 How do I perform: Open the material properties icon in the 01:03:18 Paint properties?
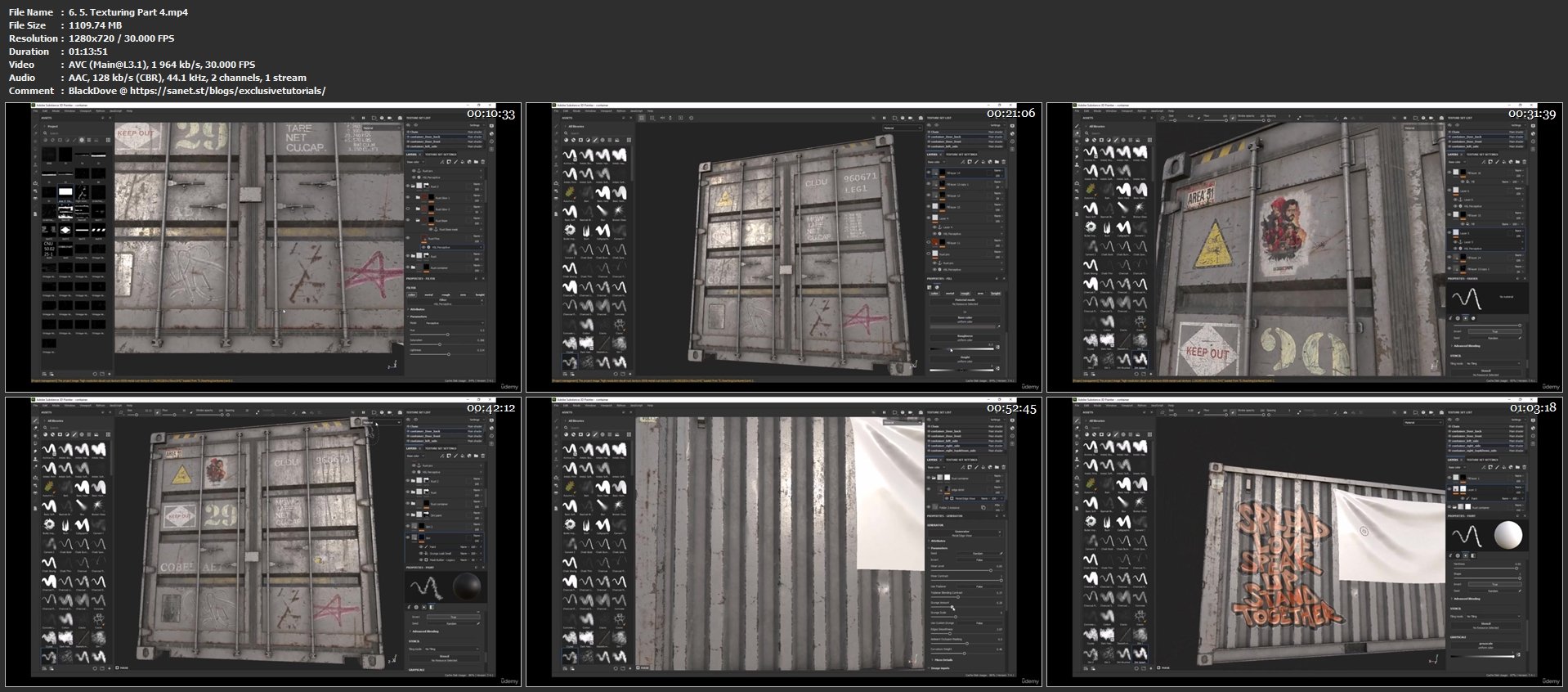pyautogui.click(x=1473, y=555)
